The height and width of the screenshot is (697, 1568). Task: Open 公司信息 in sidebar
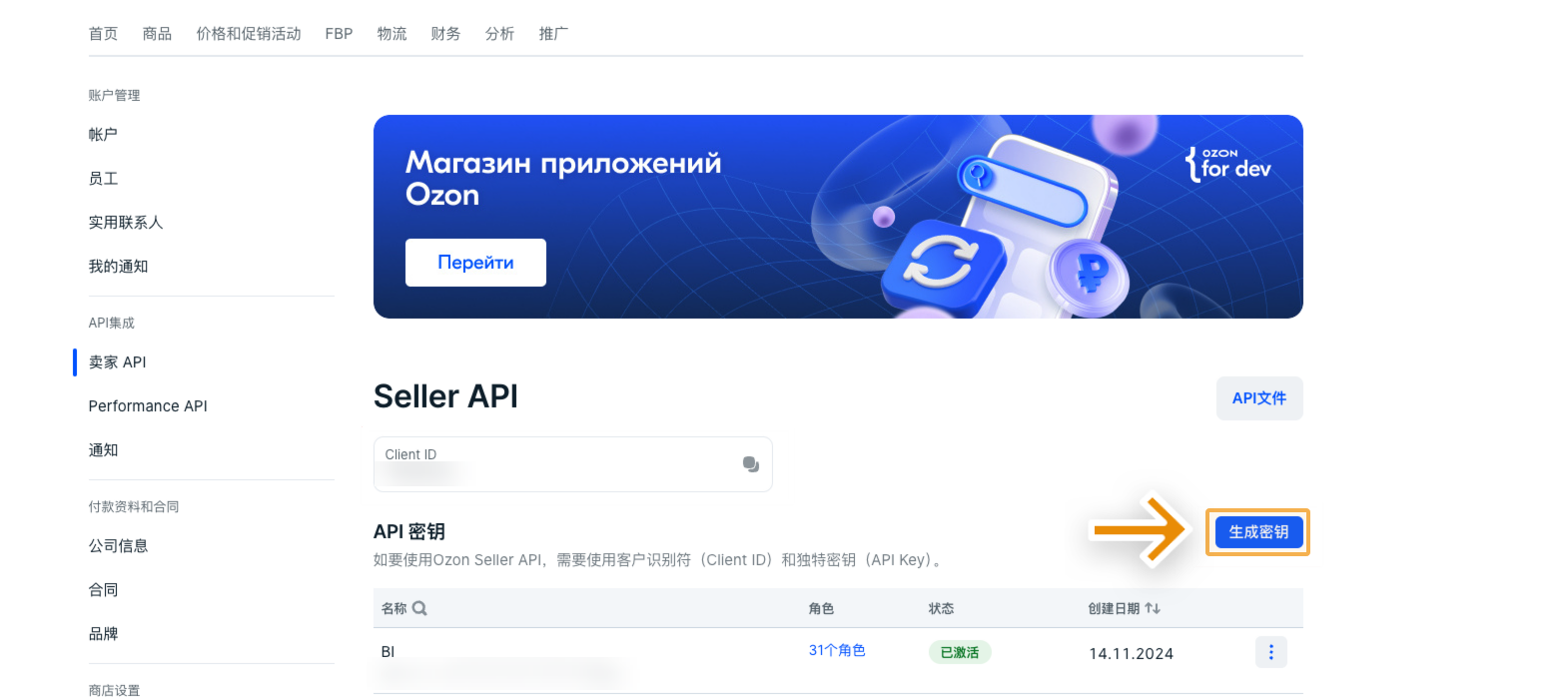click(x=118, y=546)
